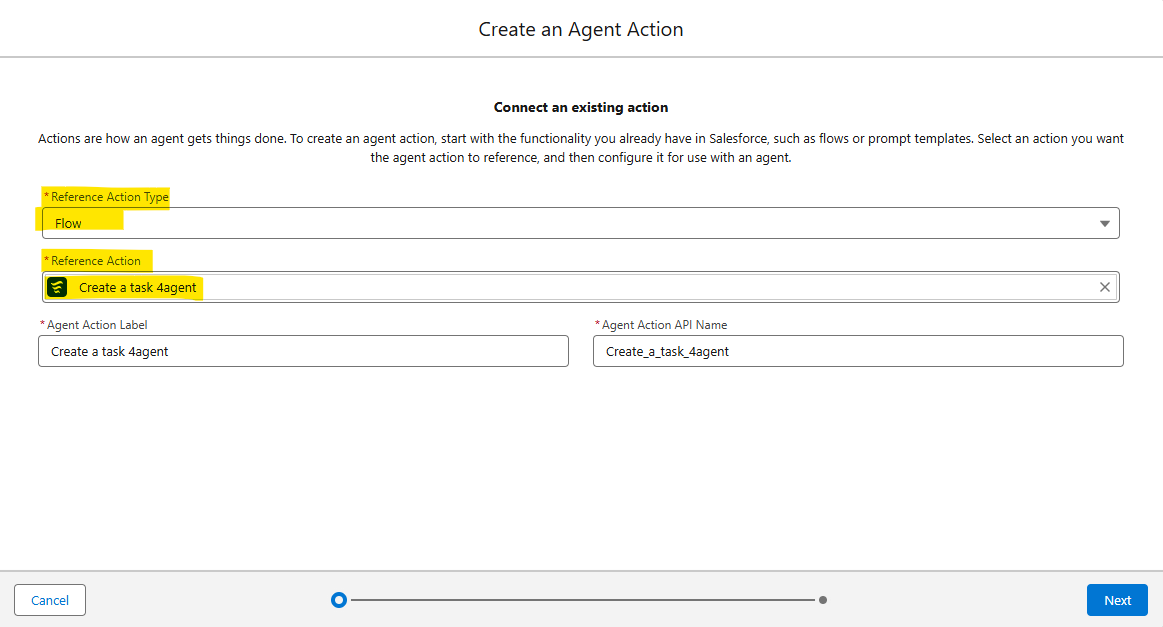This screenshot has width=1163, height=627.
Task: Click the final step dot in progress indicator
Action: (822, 600)
